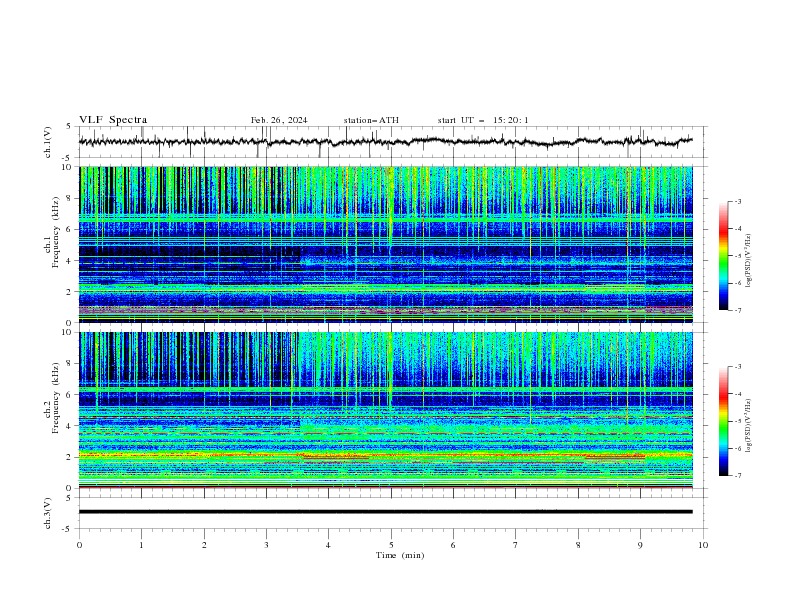792x612 pixels.
Task: Click time axis tick label "5"
Action: (x=391, y=545)
